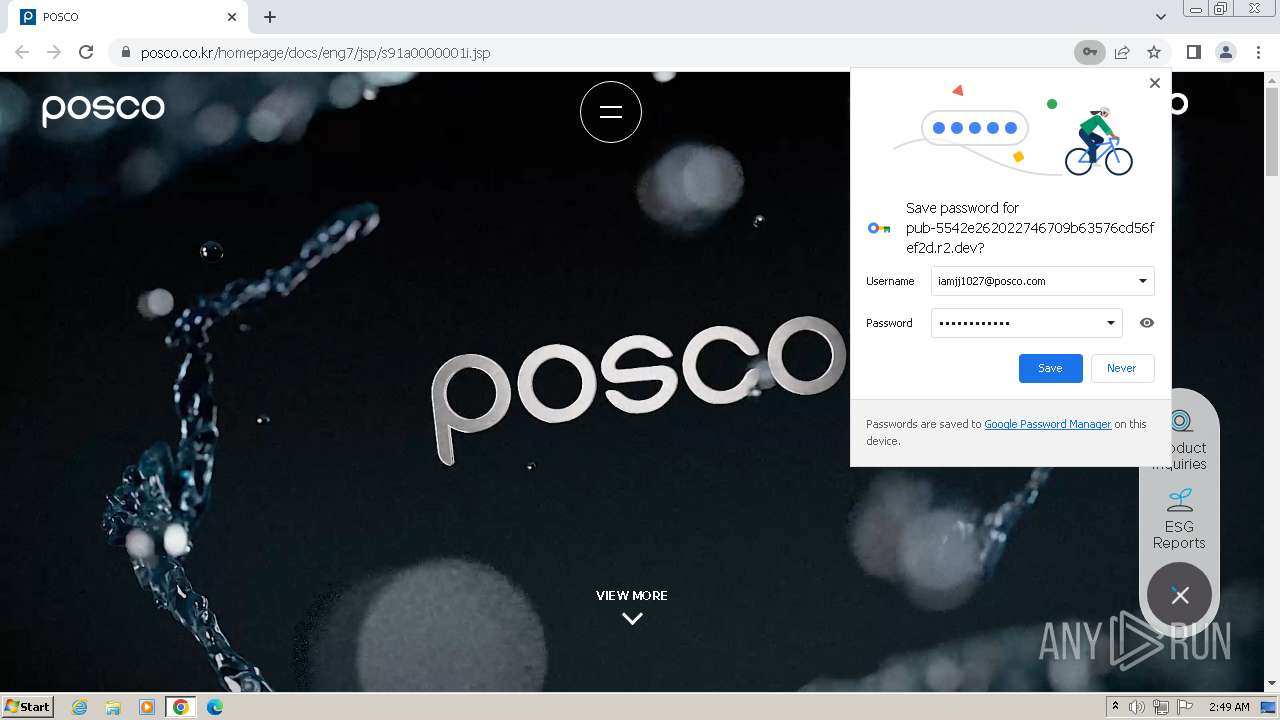Close the save password popup
Screen dimensions: 1280x720
coord(1154,83)
